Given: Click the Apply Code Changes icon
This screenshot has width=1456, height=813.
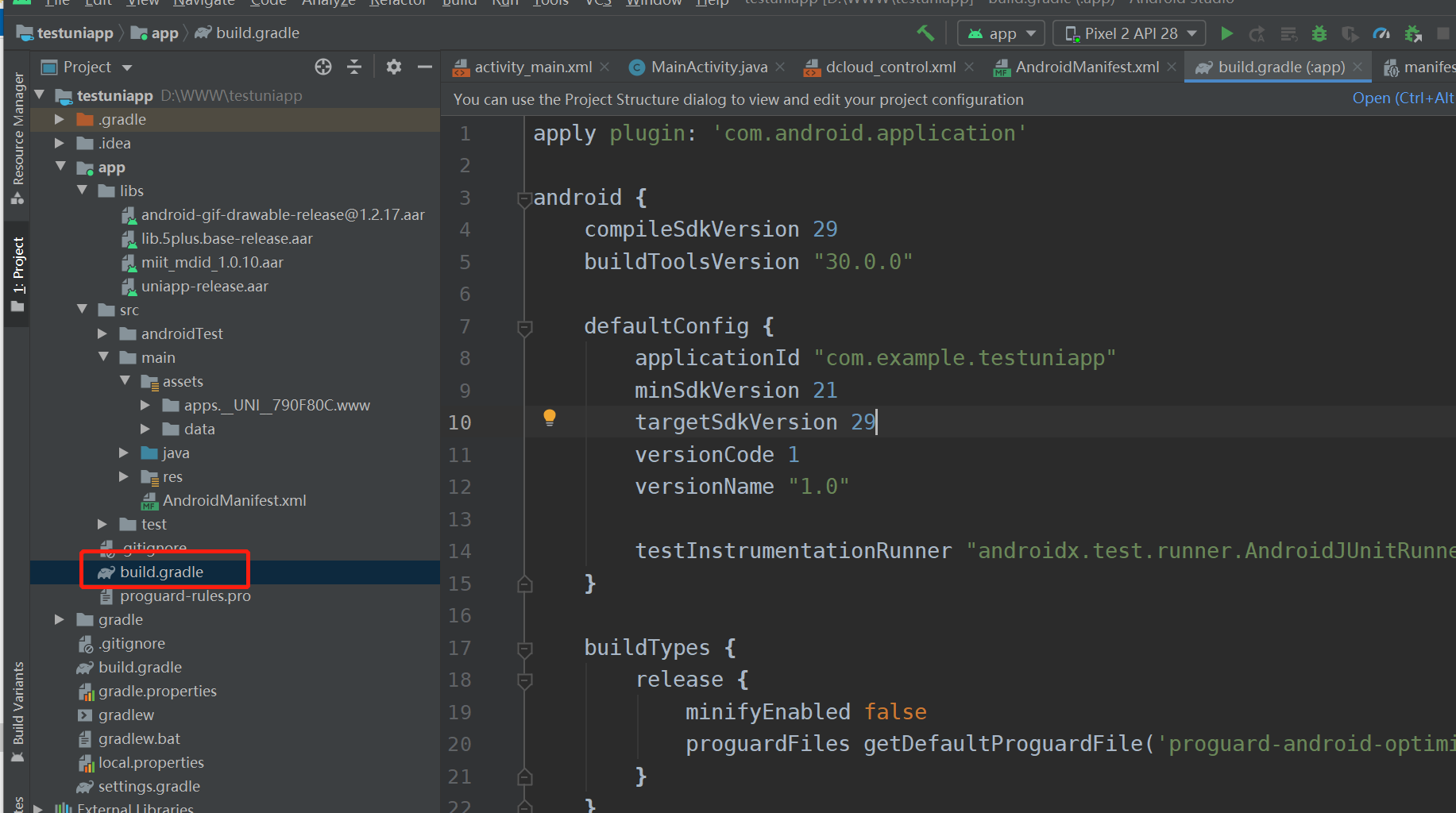Looking at the screenshot, I should pyautogui.click(x=1288, y=33).
